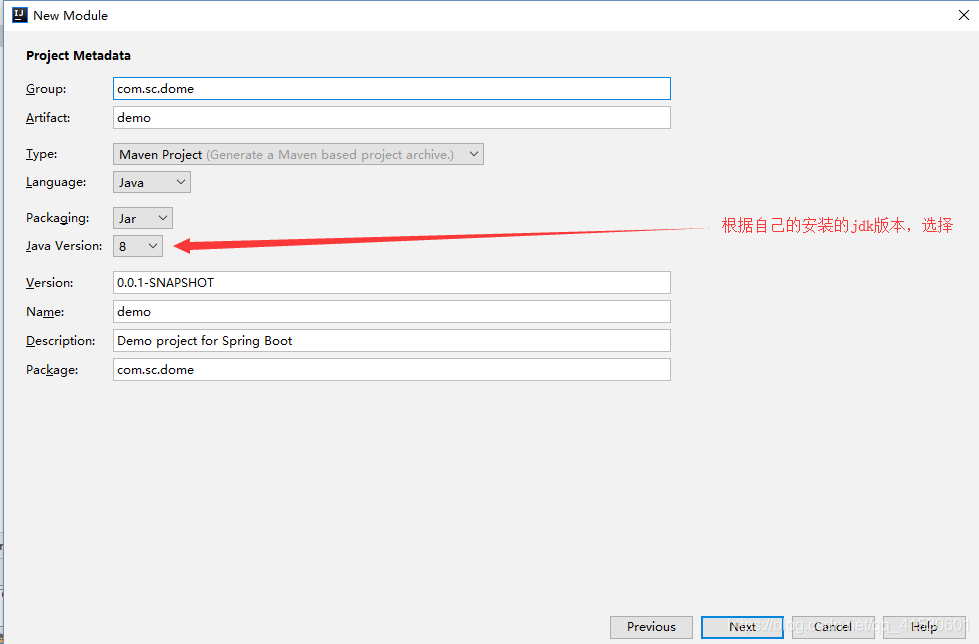Click the New Module title text
This screenshot has height=644, width=979.
[x=71, y=16]
